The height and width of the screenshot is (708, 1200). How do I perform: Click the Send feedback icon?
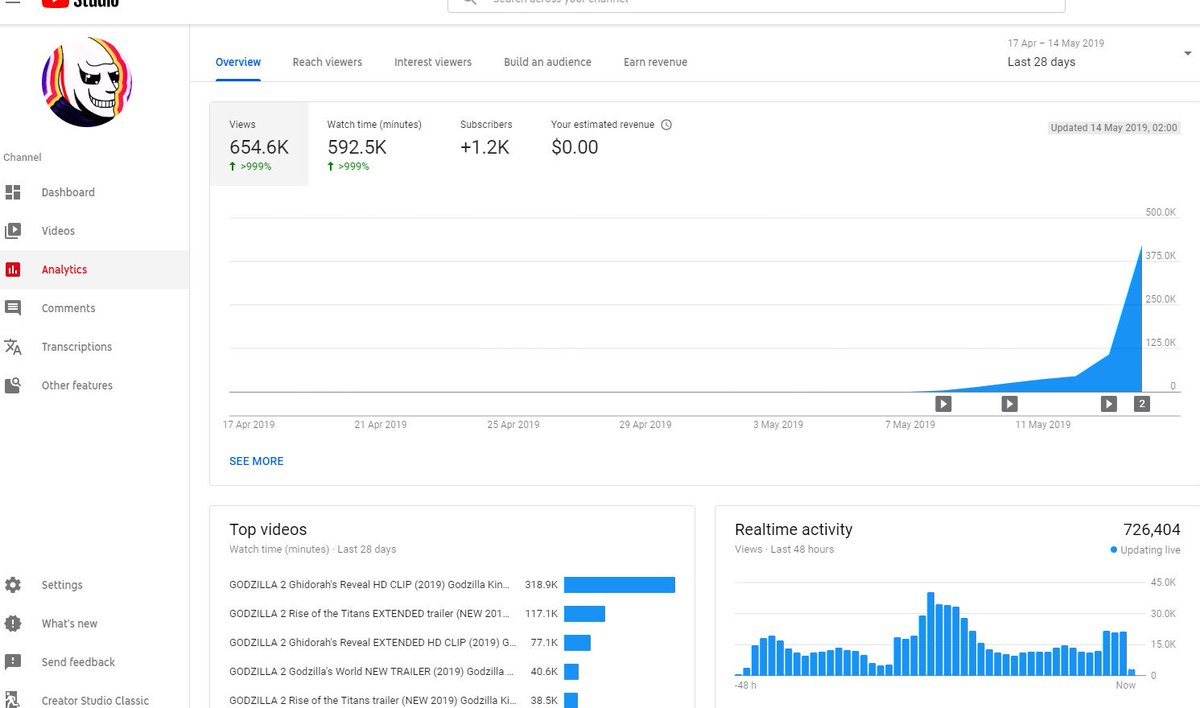click(13, 662)
